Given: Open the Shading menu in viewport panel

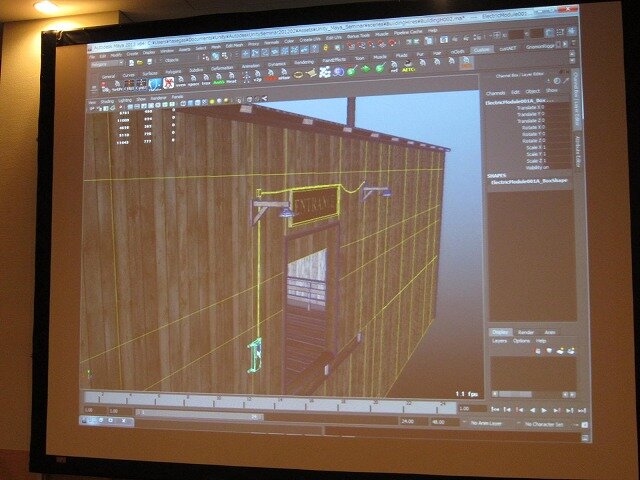Looking at the screenshot, I should pyautogui.click(x=107, y=101).
